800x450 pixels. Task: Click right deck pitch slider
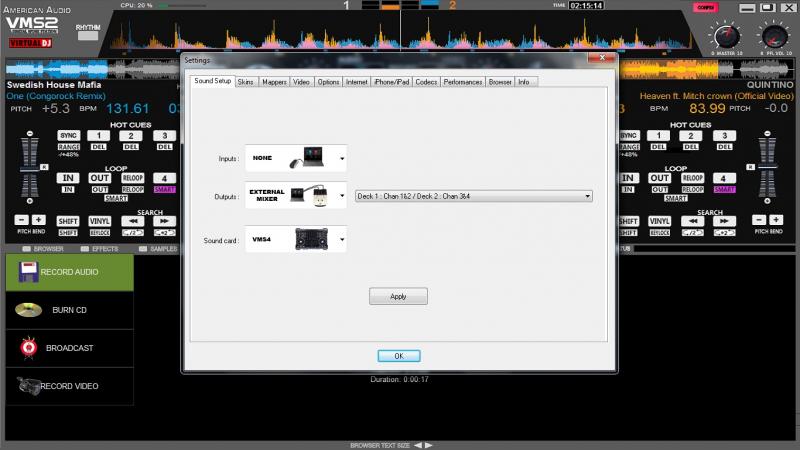[x=767, y=167]
